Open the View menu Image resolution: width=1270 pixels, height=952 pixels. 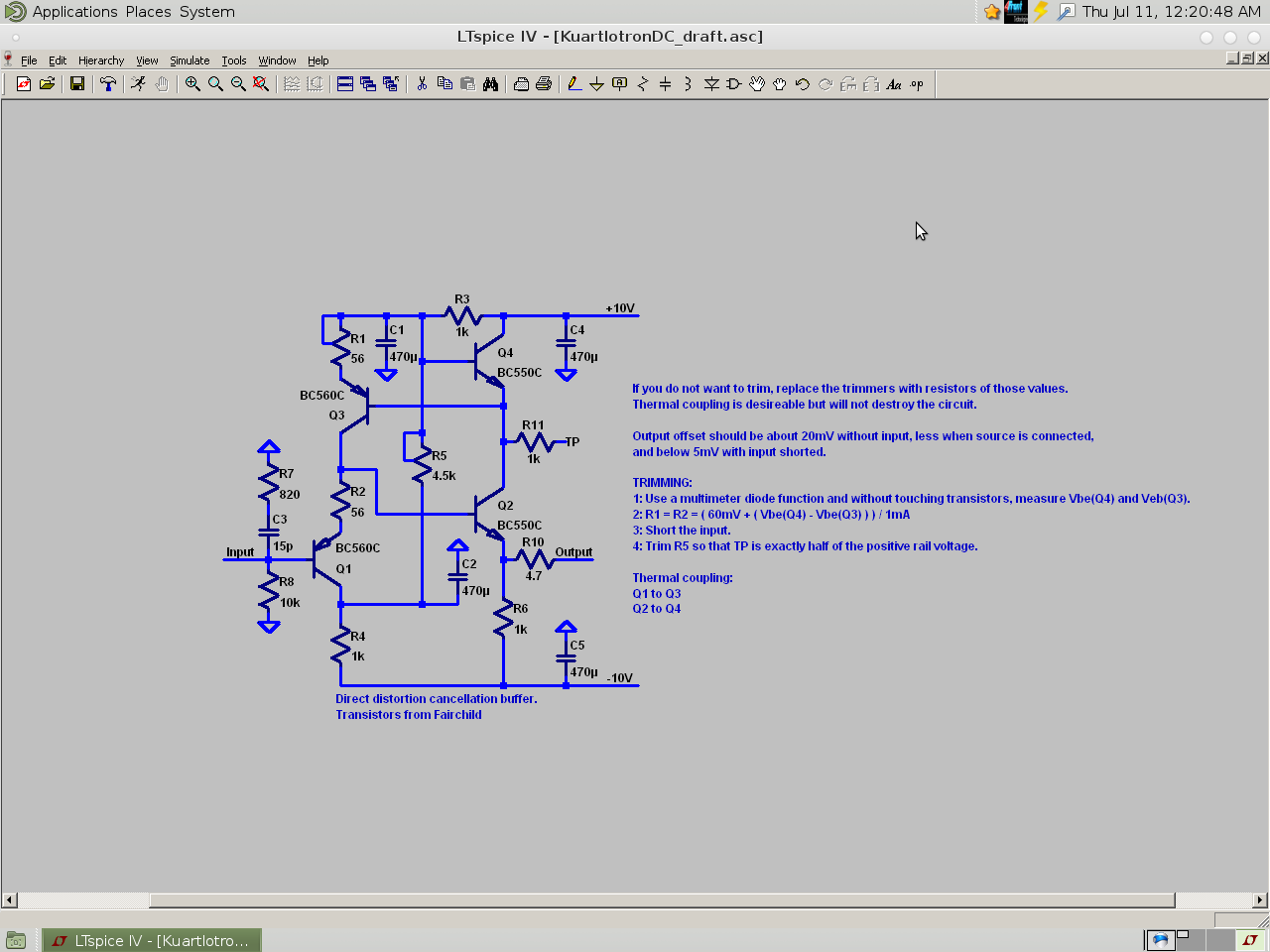[x=147, y=60]
